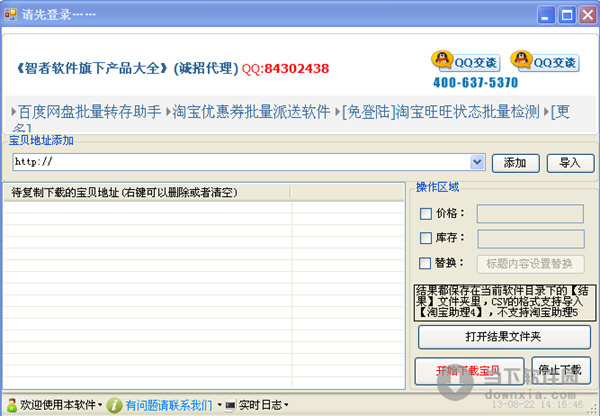Click the 实时日志 monitor icon

tap(230, 405)
